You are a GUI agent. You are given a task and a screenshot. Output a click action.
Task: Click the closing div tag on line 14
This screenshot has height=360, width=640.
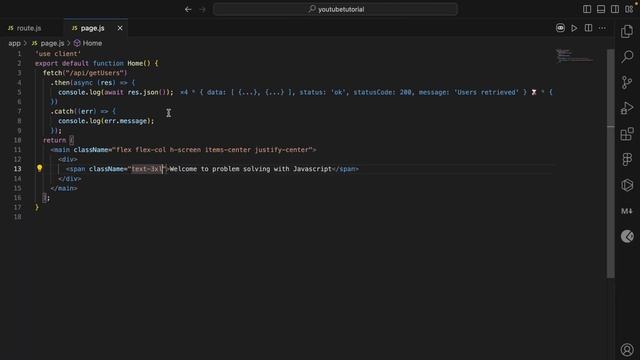70,178
